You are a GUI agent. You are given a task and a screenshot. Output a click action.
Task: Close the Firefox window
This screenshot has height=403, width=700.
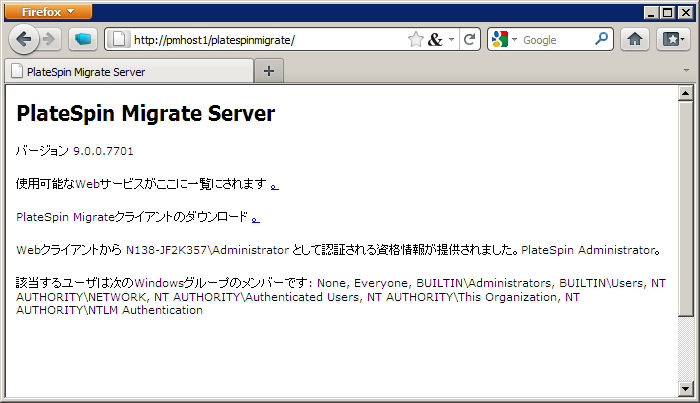click(685, 13)
